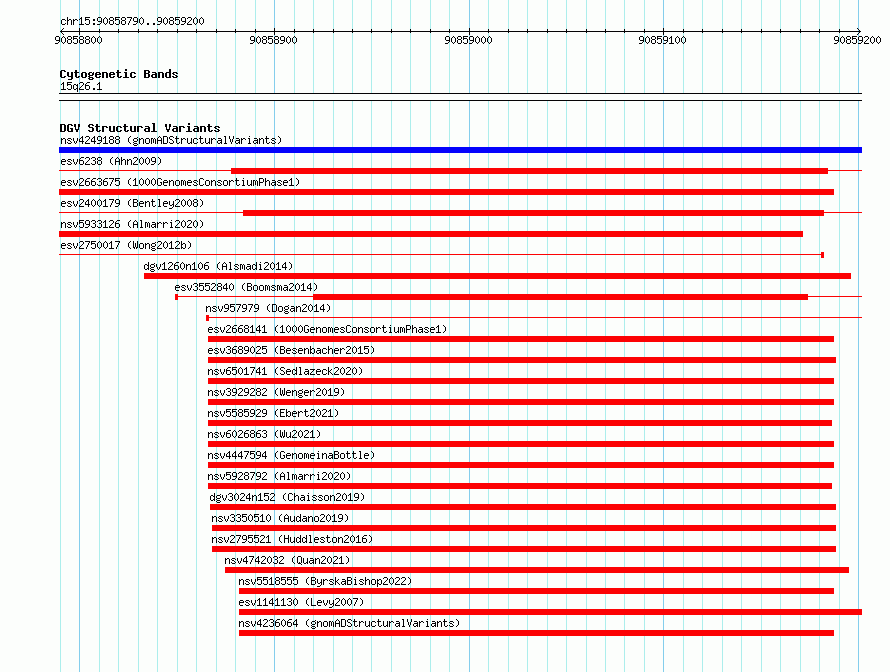Open nsv2795521 (Huddleston2016) label
This screenshot has width=890, height=672.
(292, 539)
